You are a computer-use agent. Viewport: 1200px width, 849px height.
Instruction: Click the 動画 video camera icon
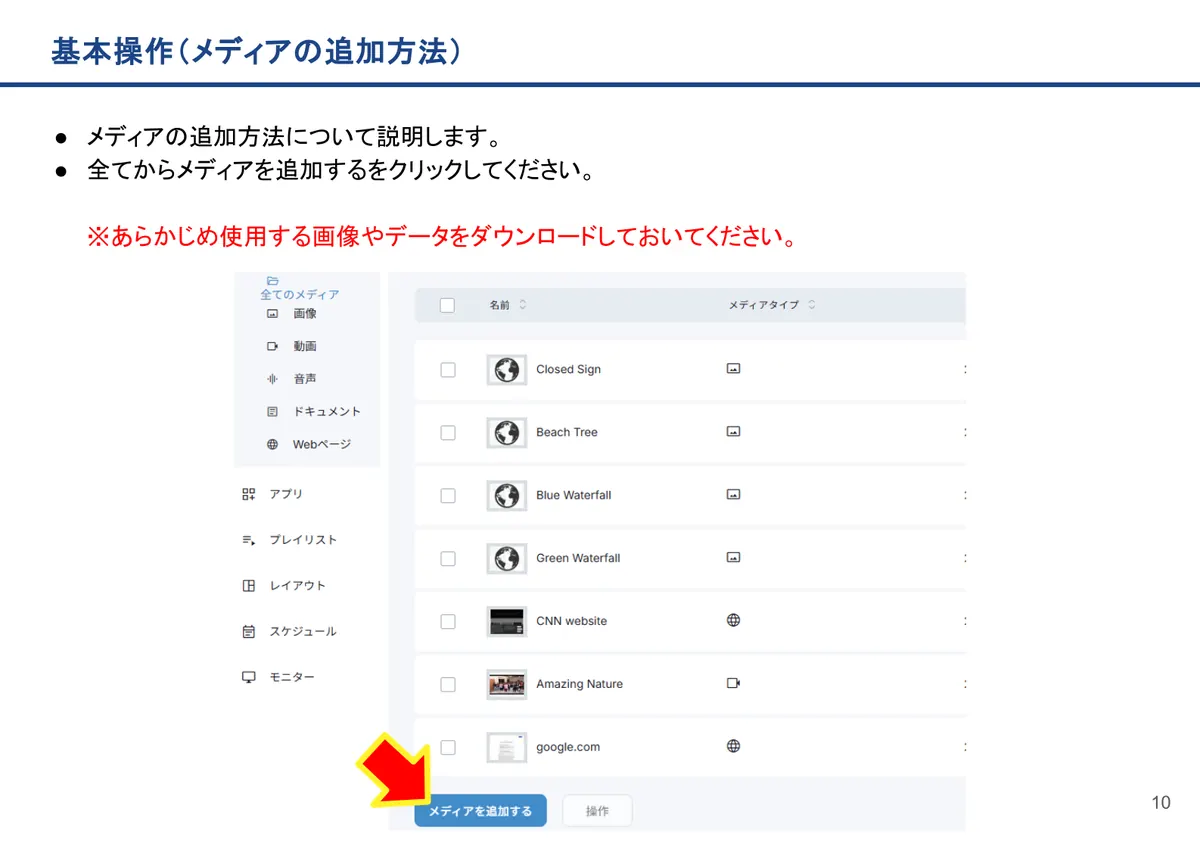(272, 346)
